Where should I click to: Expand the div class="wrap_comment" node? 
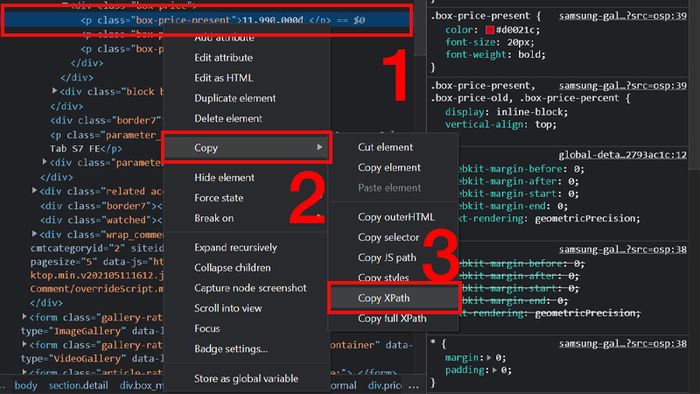pyautogui.click(x=34, y=233)
